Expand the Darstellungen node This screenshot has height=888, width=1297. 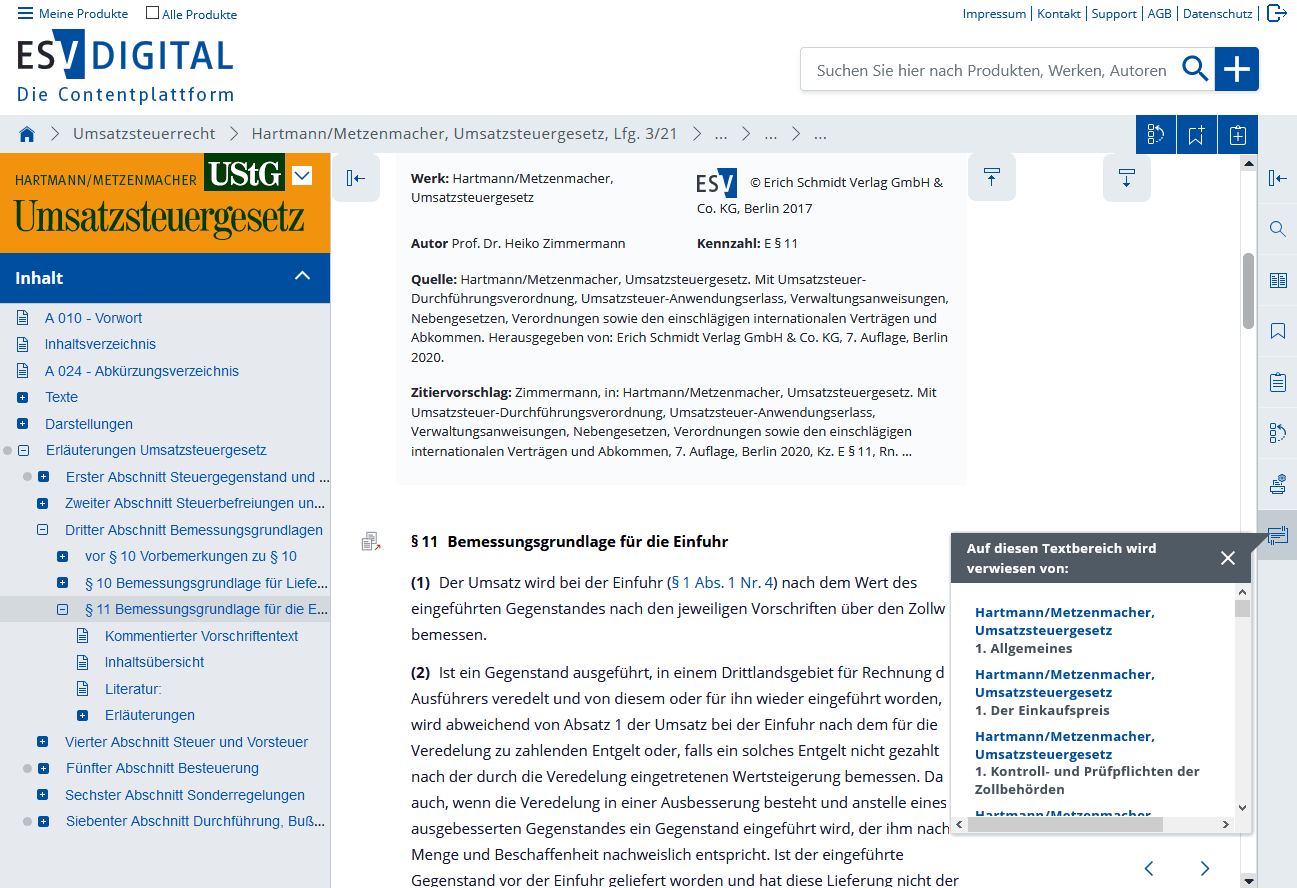[23, 424]
